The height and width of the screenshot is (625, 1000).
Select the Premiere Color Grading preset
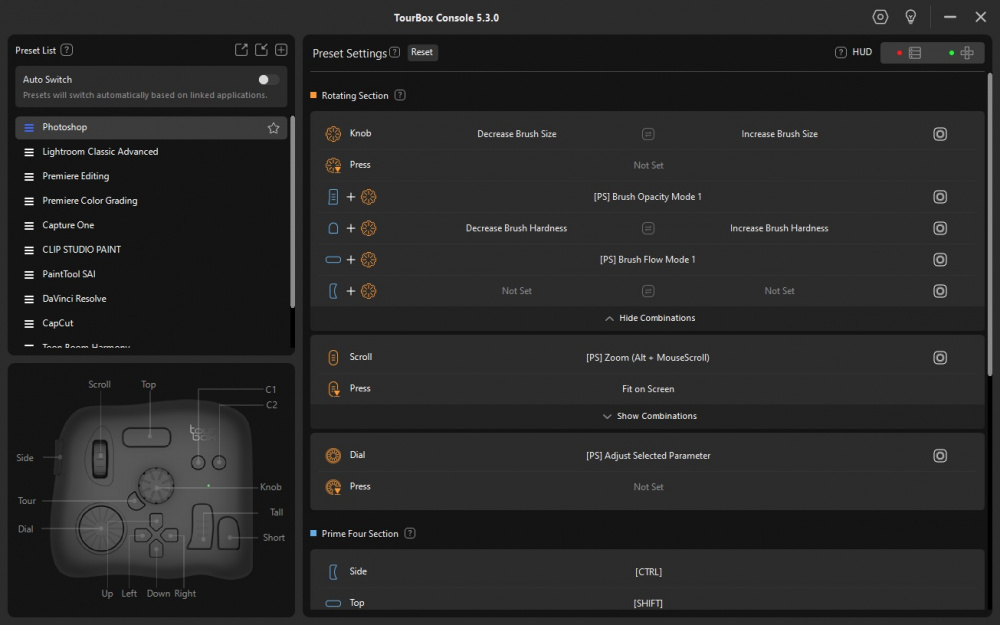click(x=151, y=201)
